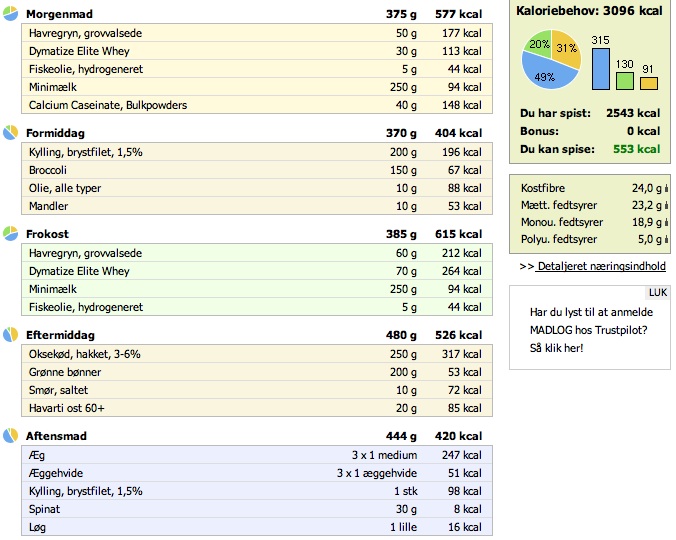Click the Trustpilot review prompt text

click(x=591, y=330)
